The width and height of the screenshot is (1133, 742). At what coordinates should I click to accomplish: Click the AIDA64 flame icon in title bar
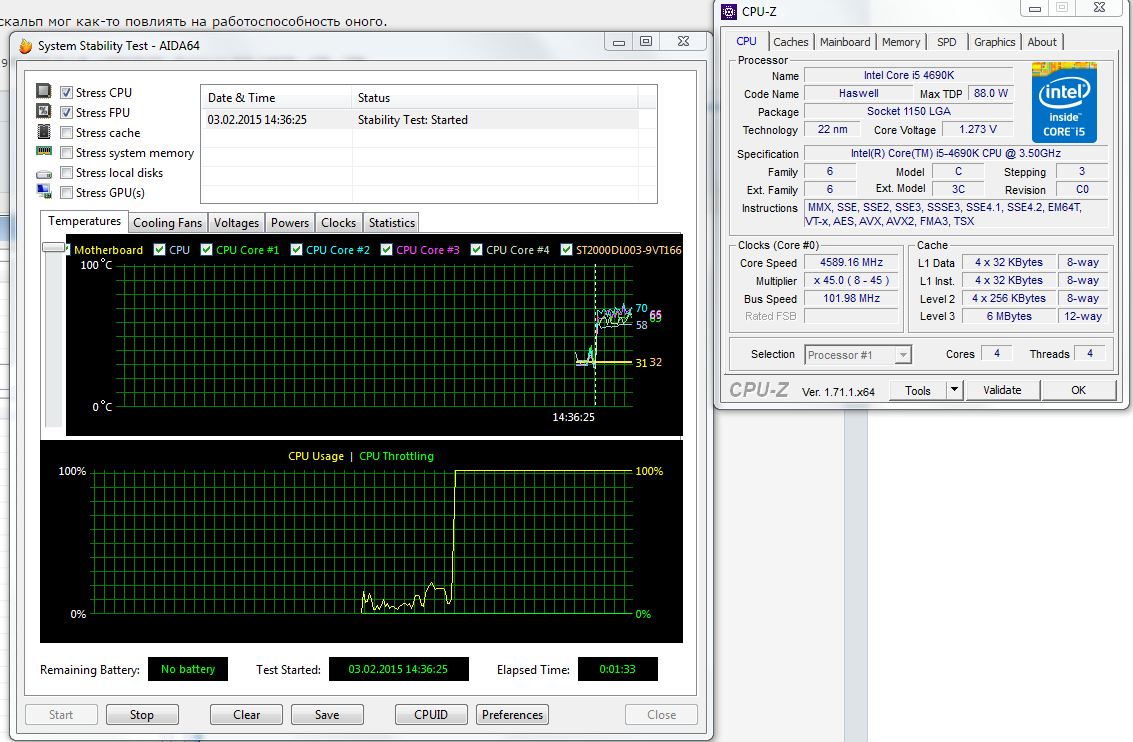pyautogui.click(x=26, y=46)
